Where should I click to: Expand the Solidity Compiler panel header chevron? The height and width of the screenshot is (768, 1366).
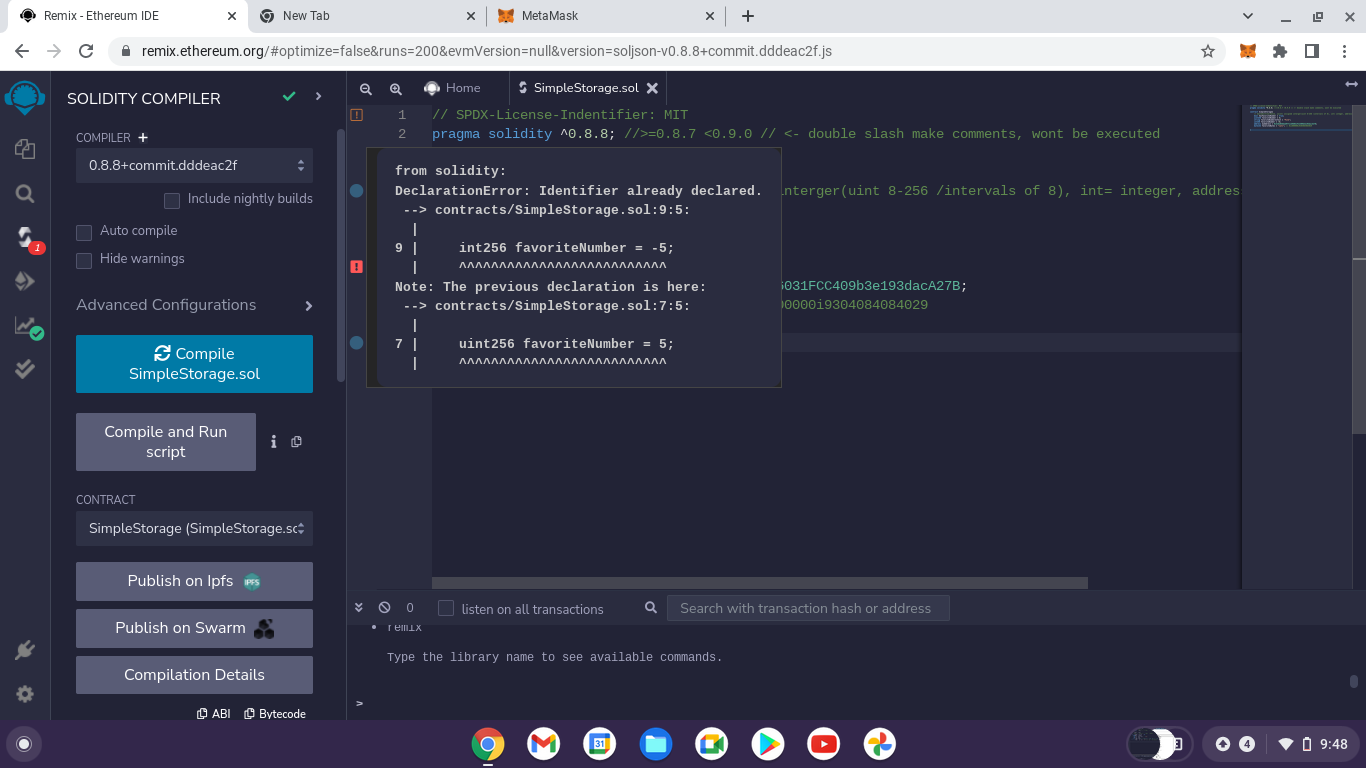click(x=319, y=96)
